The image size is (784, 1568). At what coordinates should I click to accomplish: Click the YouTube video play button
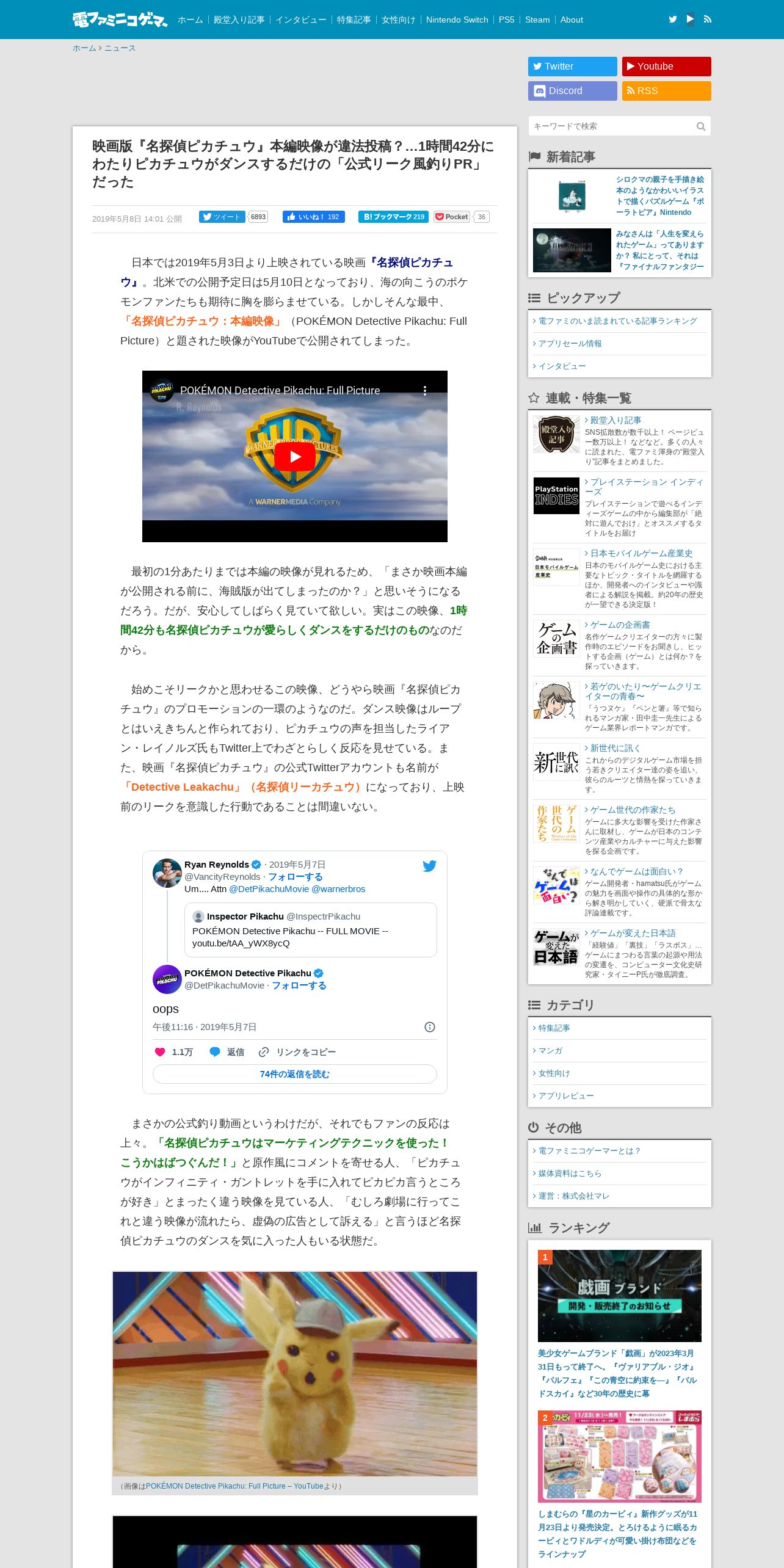point(295,456)
